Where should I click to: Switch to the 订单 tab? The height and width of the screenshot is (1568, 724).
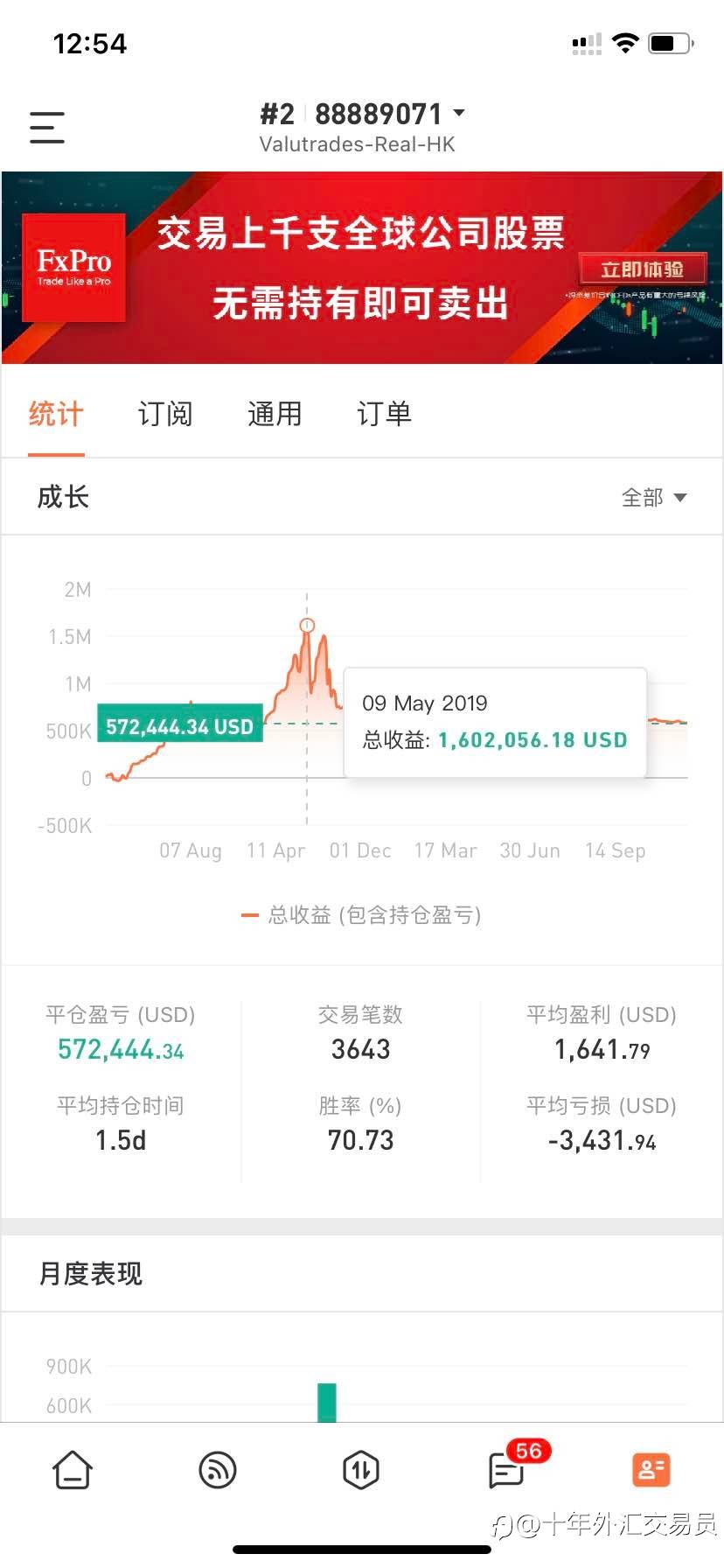[384, 413]
